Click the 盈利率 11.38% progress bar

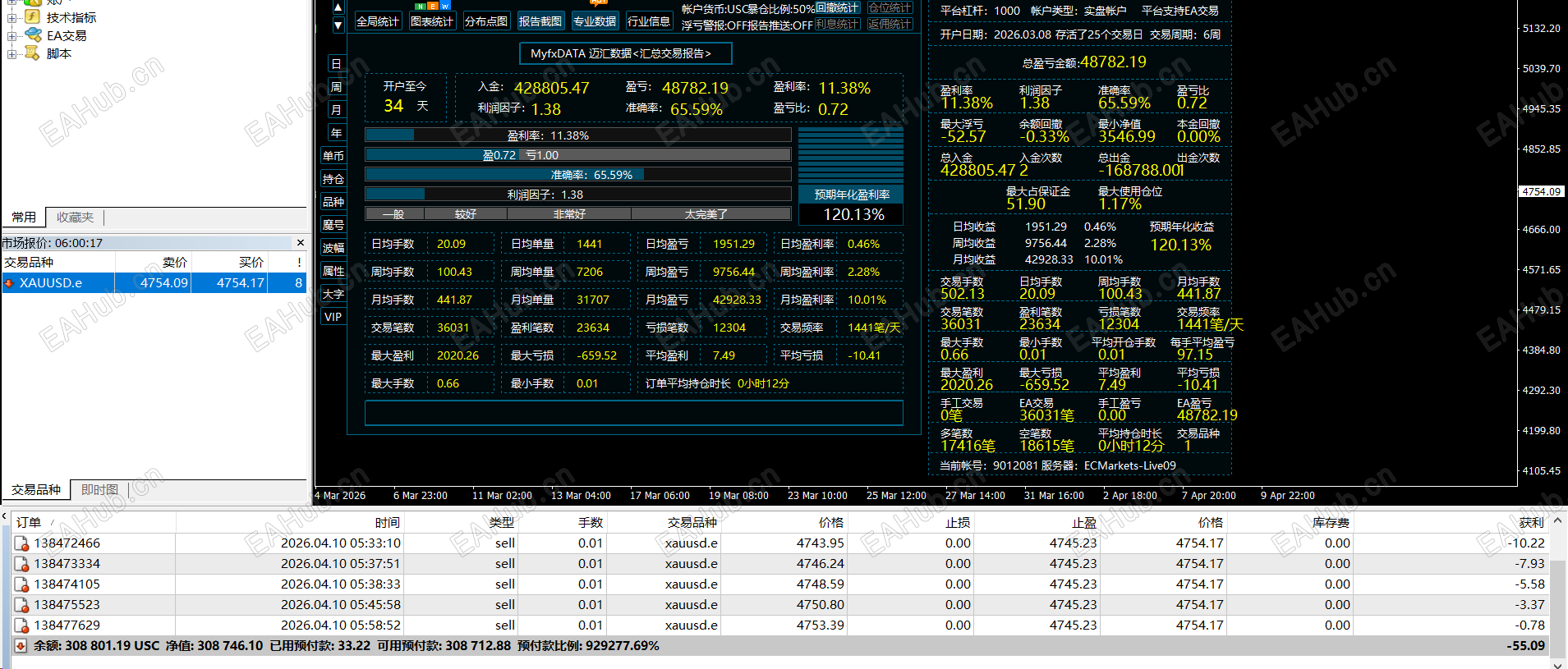(578, 135)
